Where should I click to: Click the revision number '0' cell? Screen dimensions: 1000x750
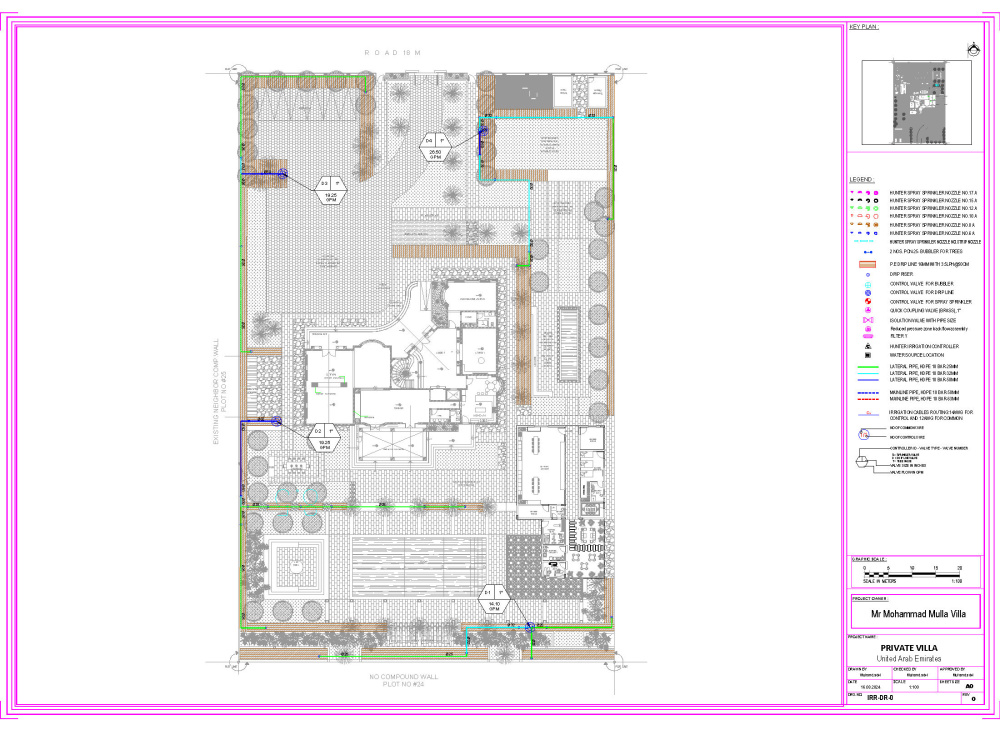[973, 699]
